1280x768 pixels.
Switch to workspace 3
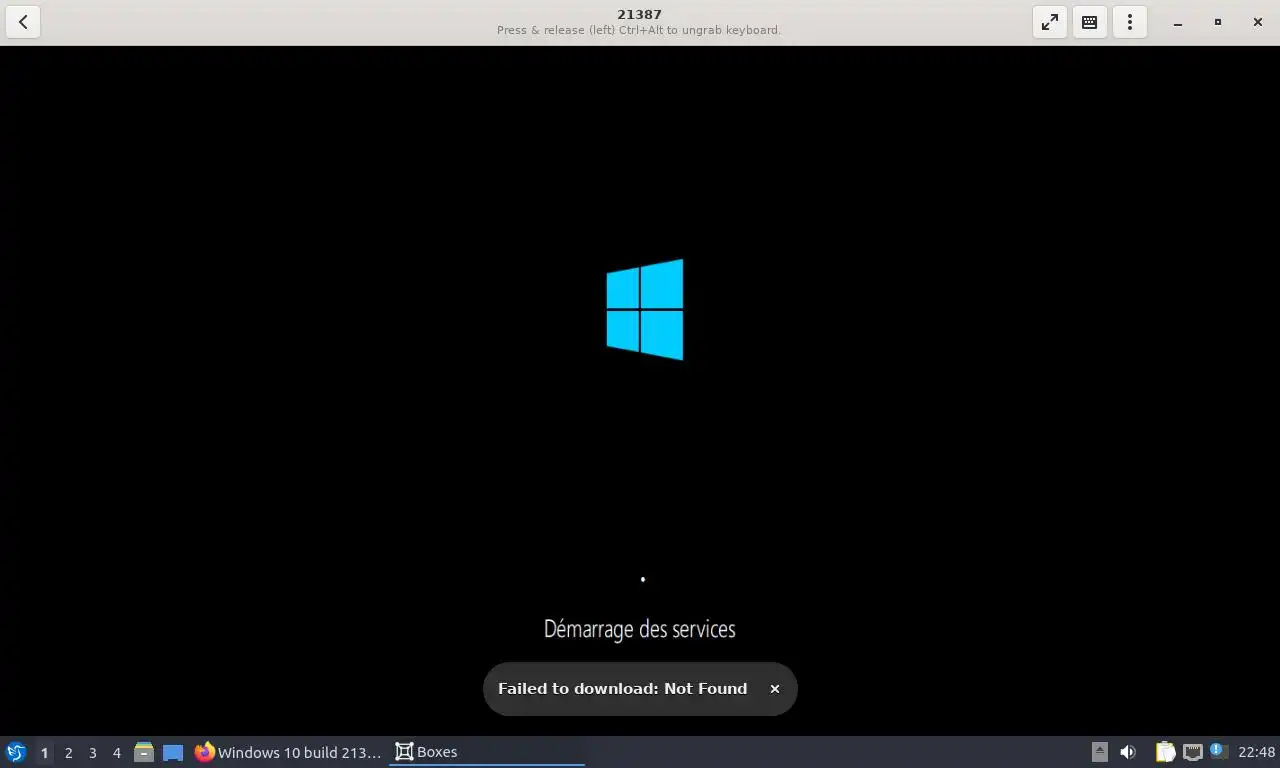[x=92, y=752]
